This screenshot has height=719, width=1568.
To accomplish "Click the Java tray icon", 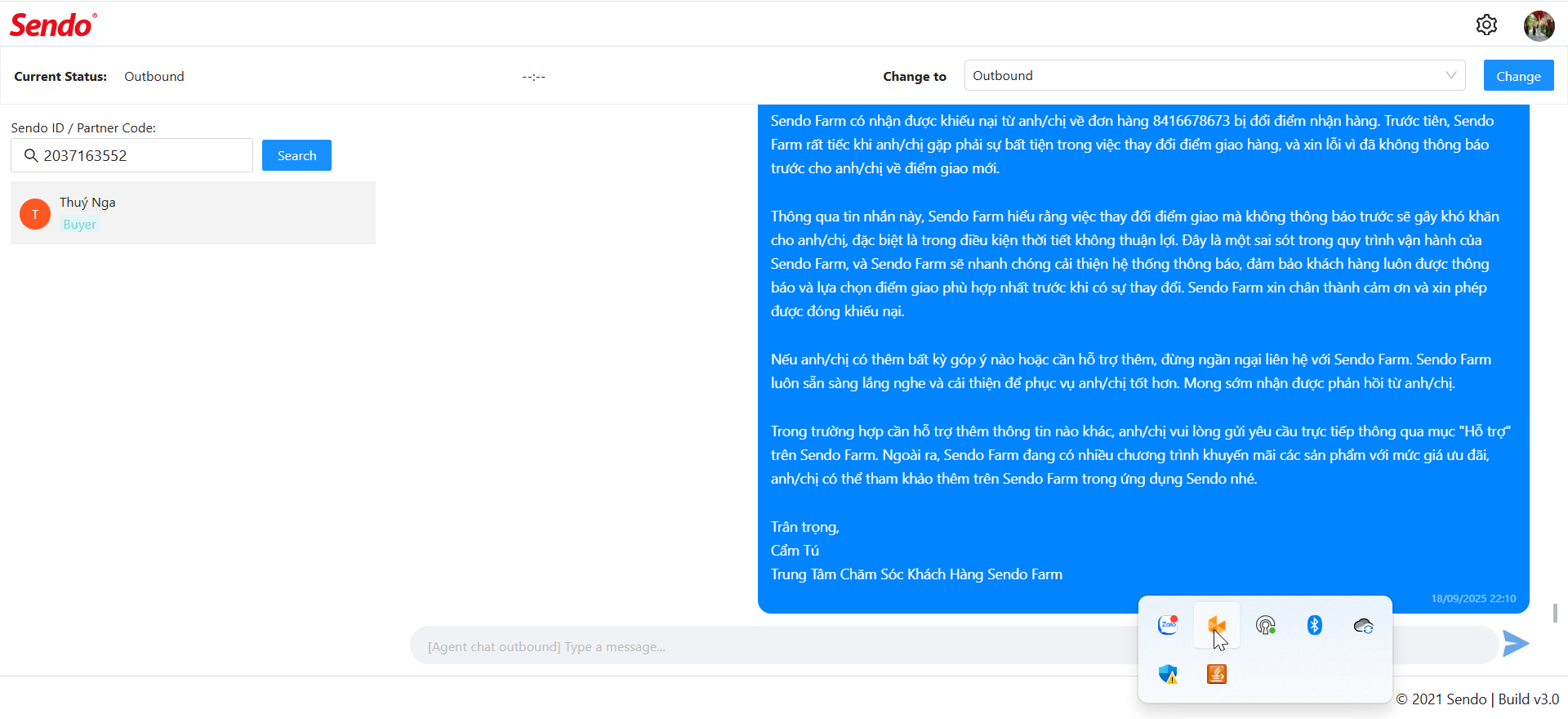I will (x=1217, y=674).
